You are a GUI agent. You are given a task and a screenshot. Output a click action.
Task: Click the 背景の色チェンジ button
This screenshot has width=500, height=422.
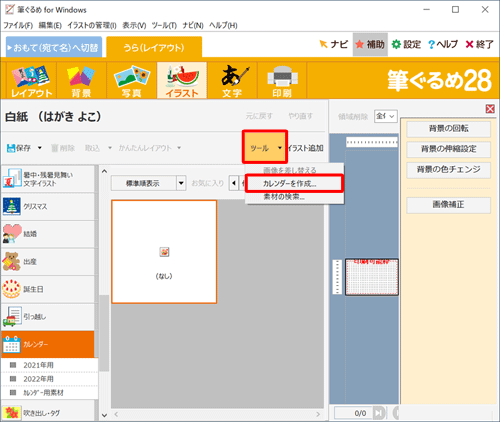pyautogui.click(x=448, y=170)
